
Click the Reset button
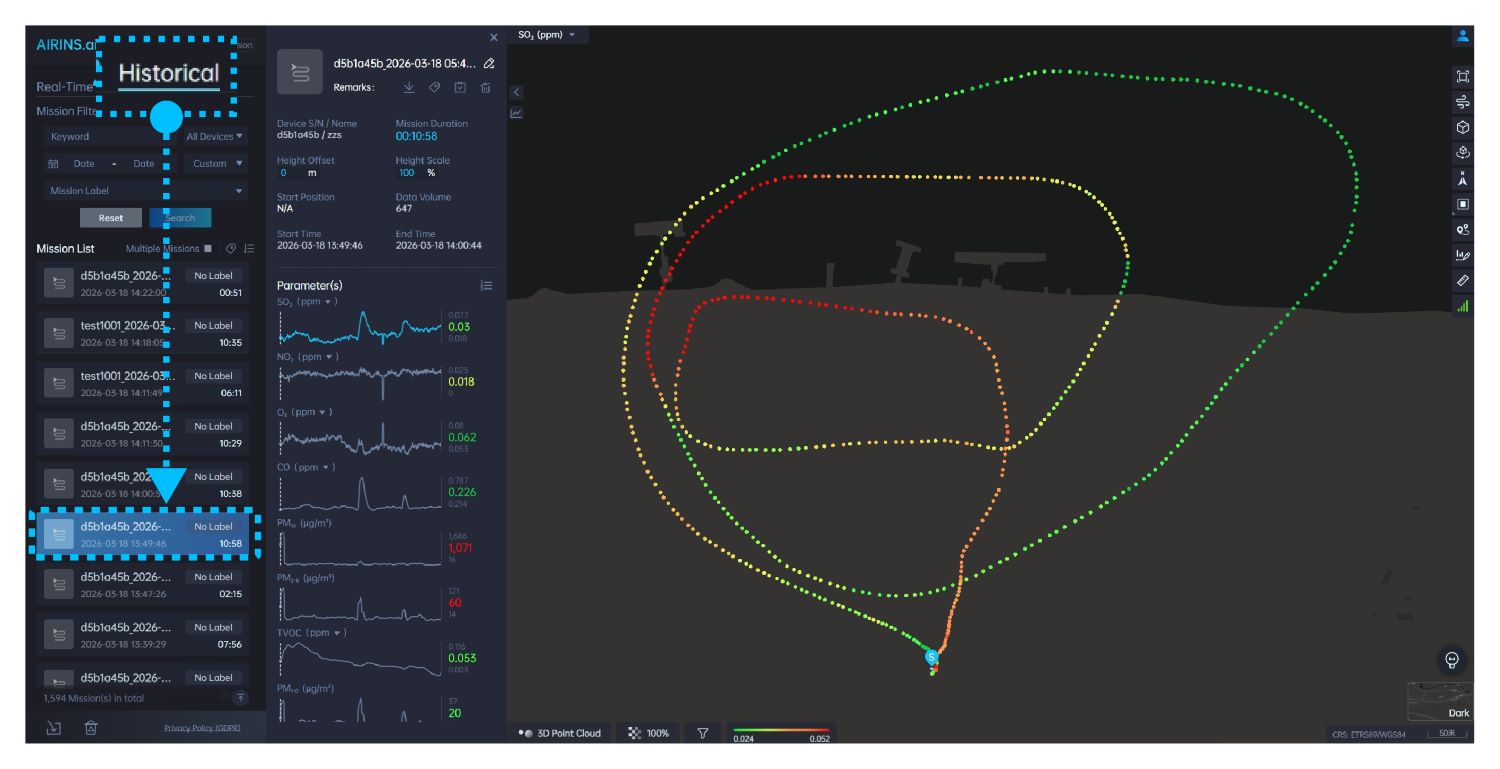click(x=111, y=217)
